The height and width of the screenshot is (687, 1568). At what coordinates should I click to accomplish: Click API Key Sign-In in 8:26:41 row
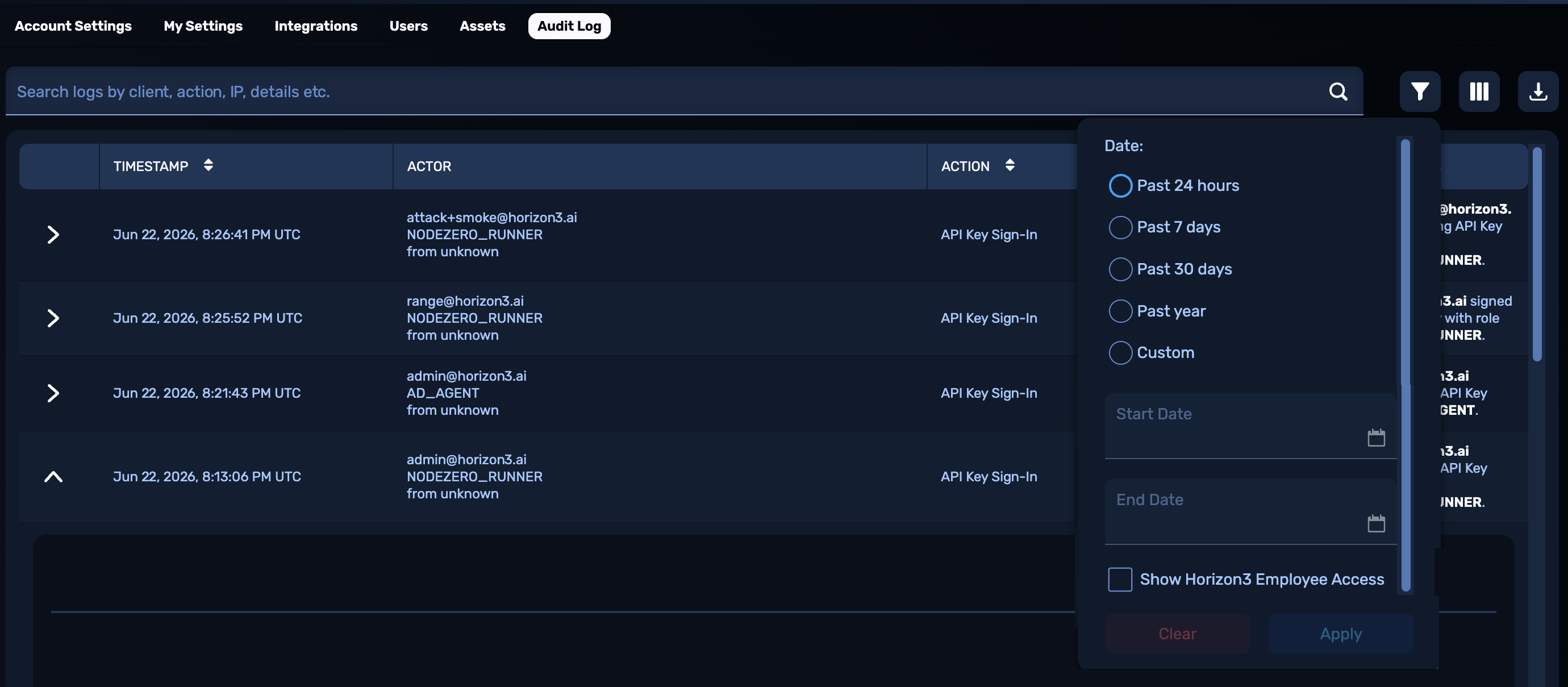pos(989,235)
